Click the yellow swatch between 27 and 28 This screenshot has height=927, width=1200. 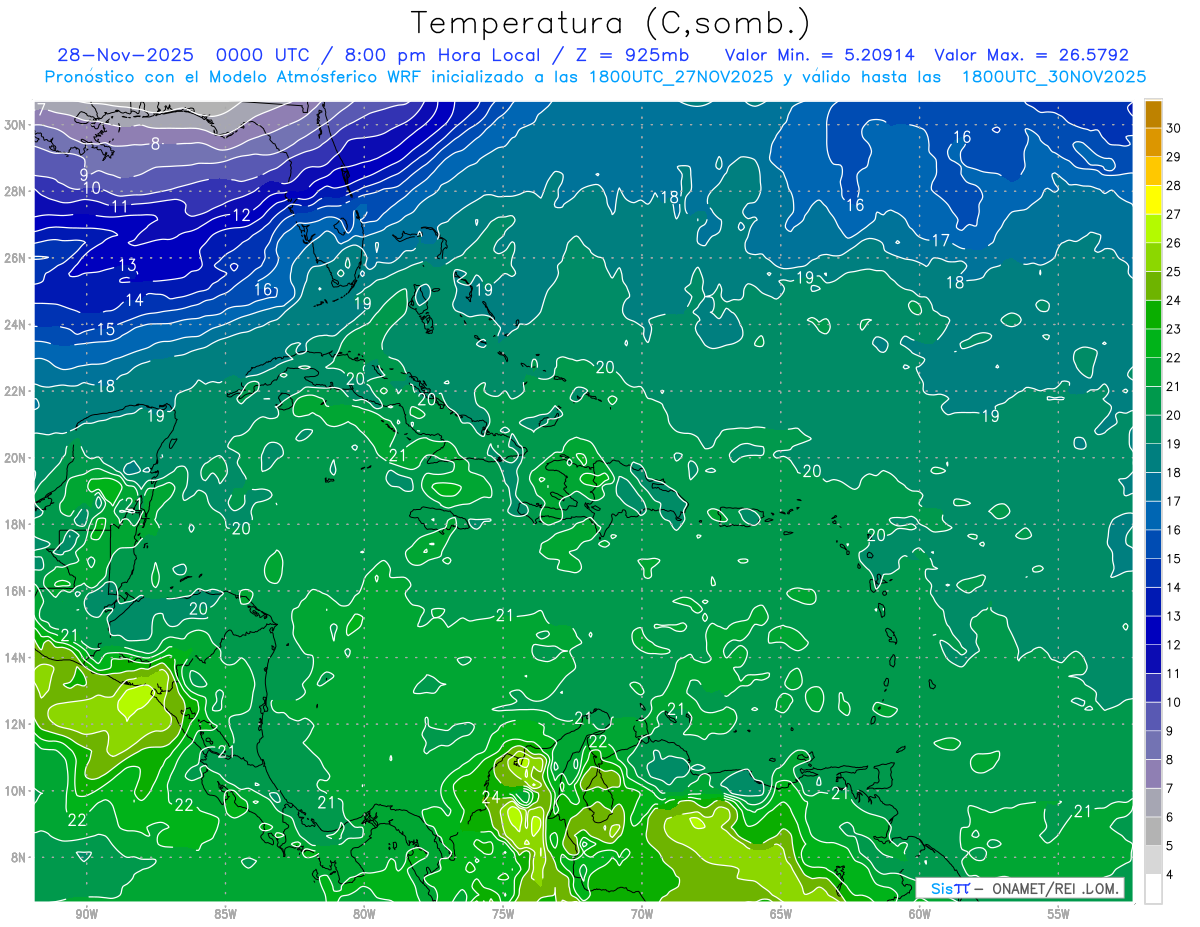(x=1153, y=200)
